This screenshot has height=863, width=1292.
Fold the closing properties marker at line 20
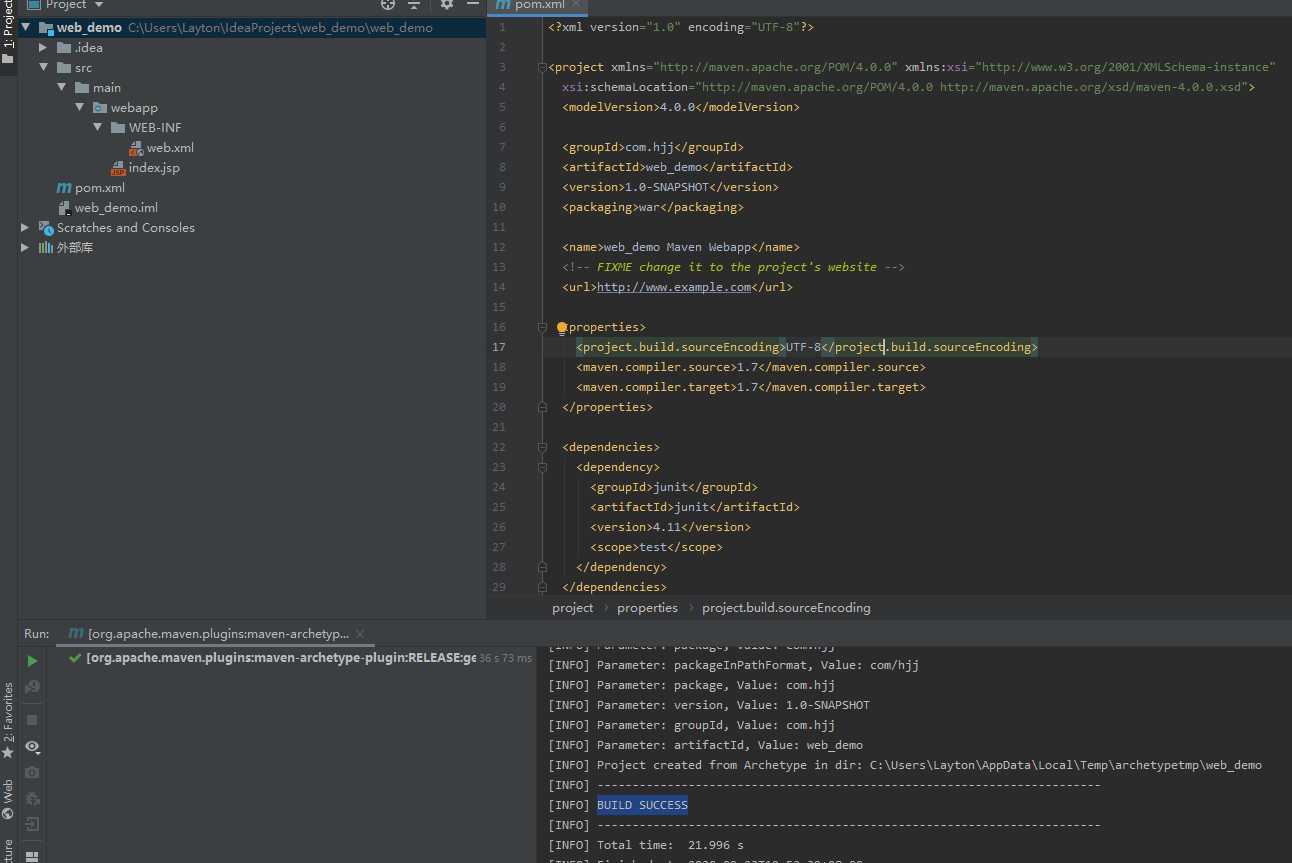click(542, 407)
